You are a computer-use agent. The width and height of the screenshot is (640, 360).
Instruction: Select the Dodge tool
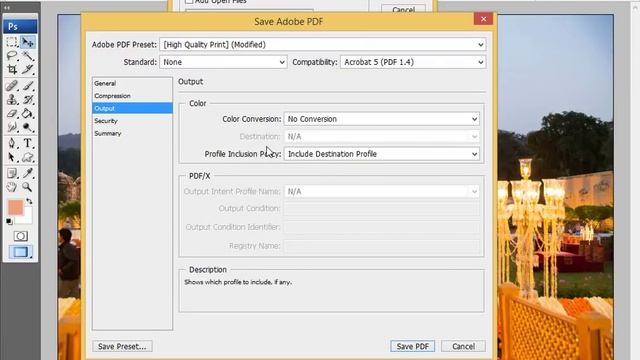point(28,127)
